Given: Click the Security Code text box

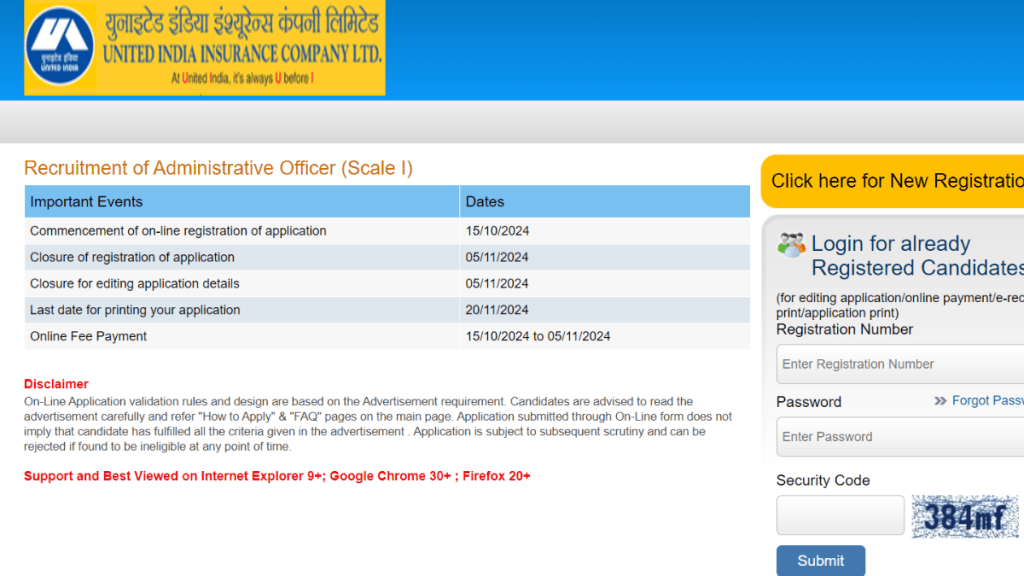Looking at the screenshot, I should pos(840,516).
